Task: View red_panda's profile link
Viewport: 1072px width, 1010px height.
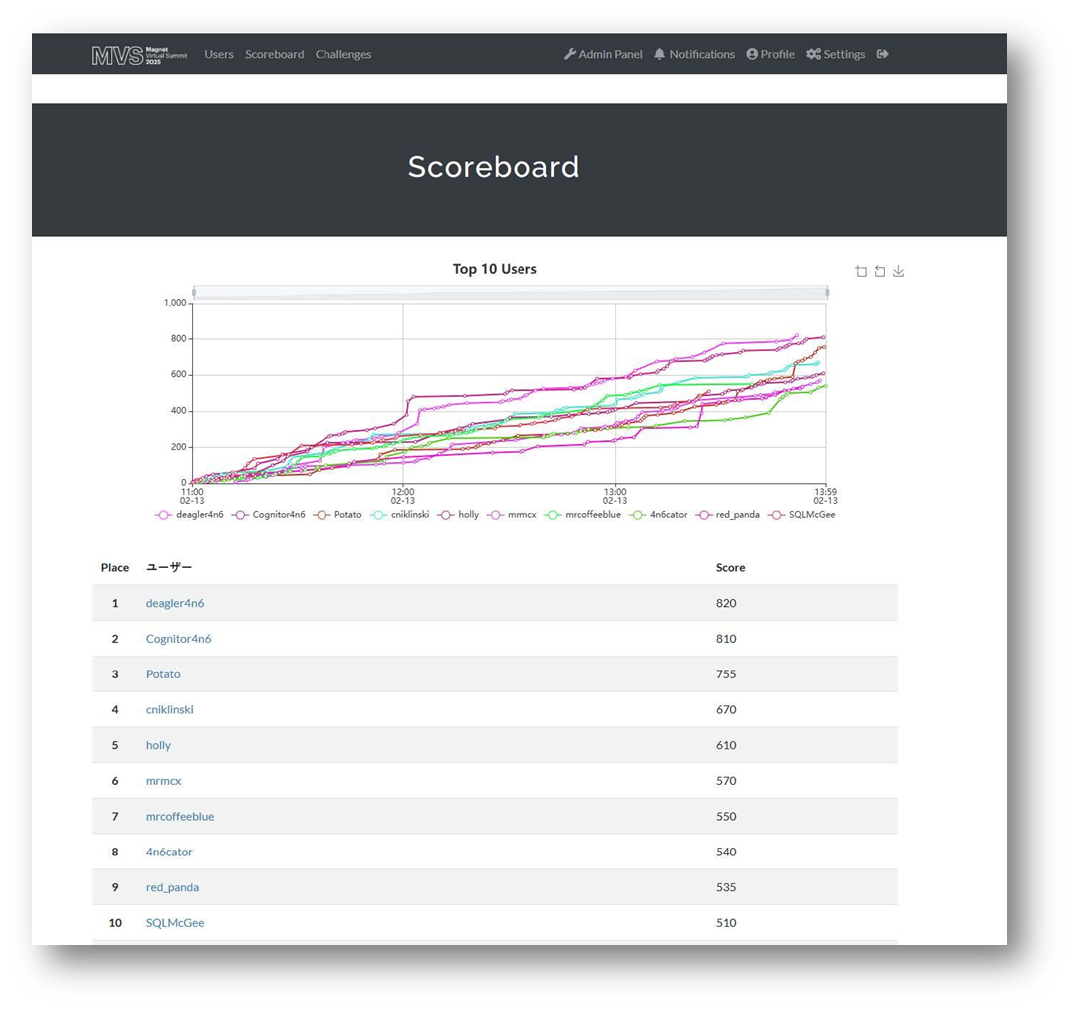Action: coord(172,887)
